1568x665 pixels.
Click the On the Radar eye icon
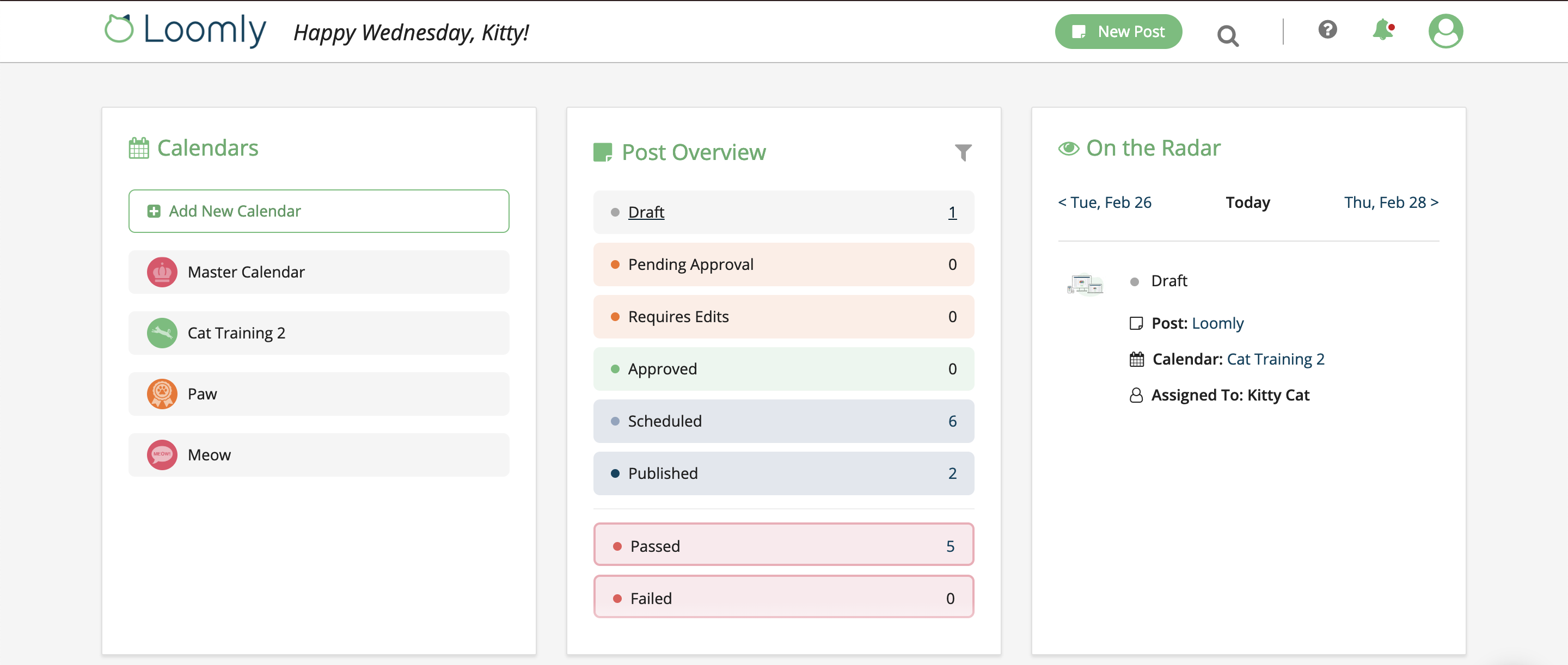tap(1068, 146)
